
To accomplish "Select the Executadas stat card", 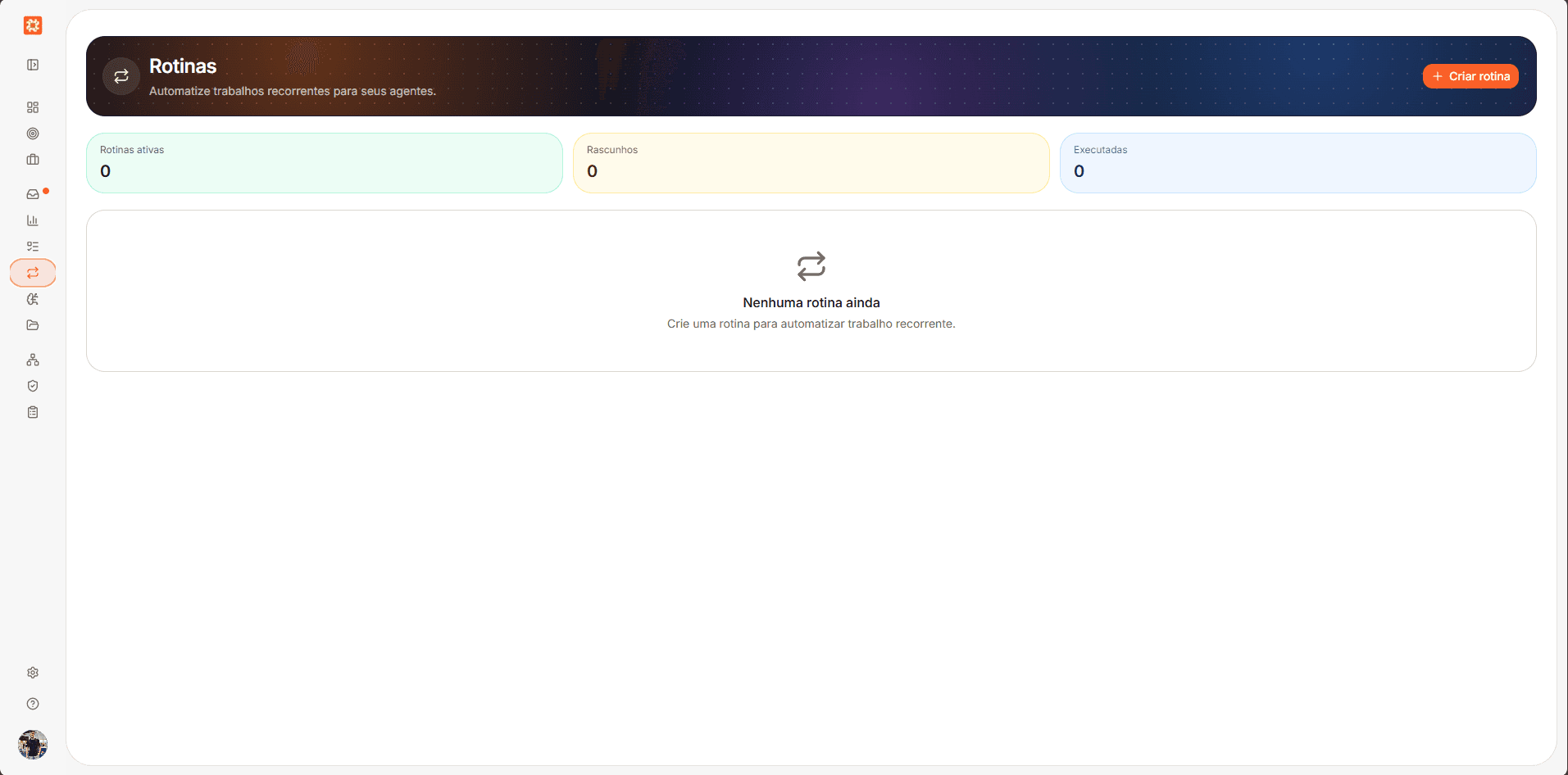I will 1298,163.
